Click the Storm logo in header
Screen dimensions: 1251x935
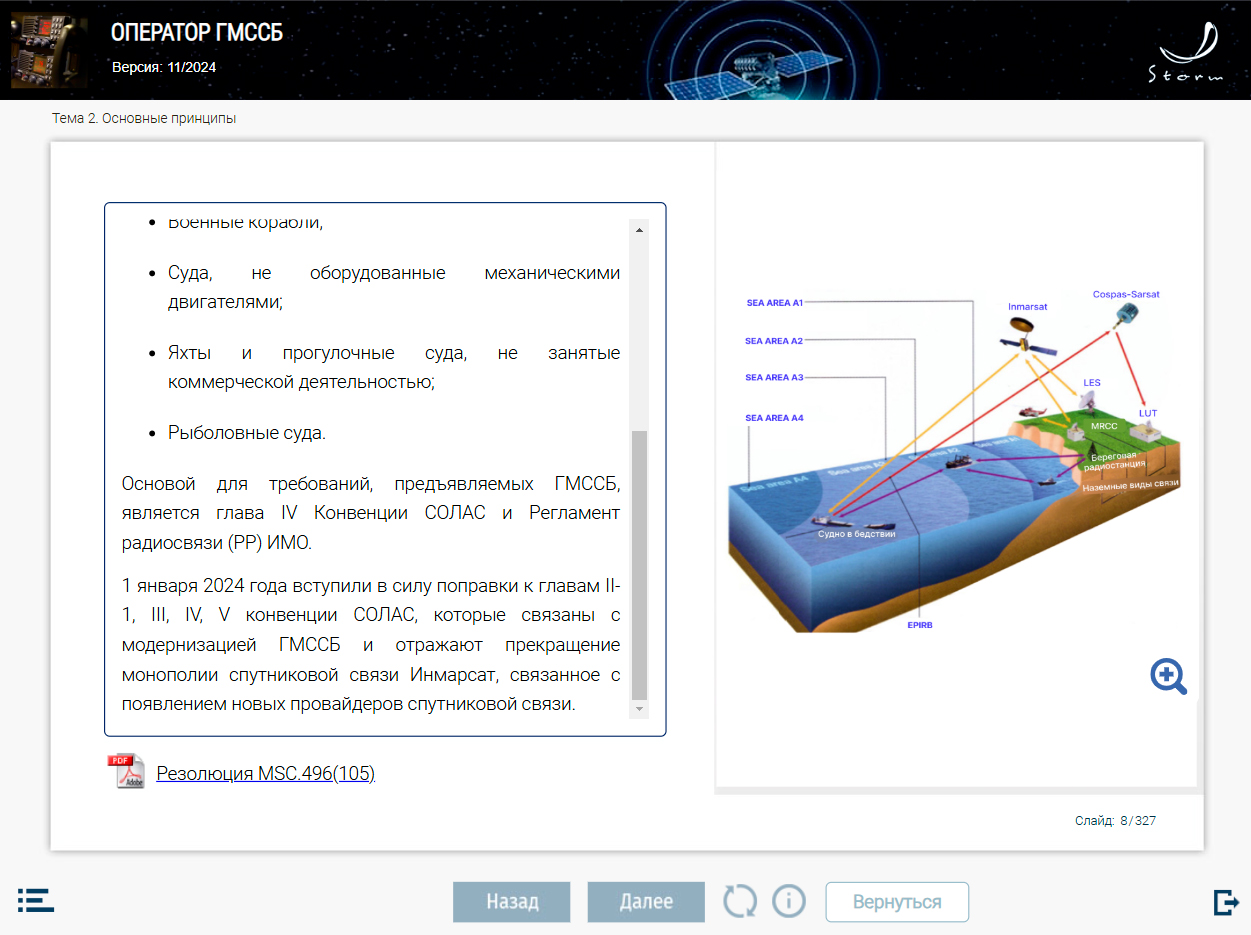(x=1186, y=53)
